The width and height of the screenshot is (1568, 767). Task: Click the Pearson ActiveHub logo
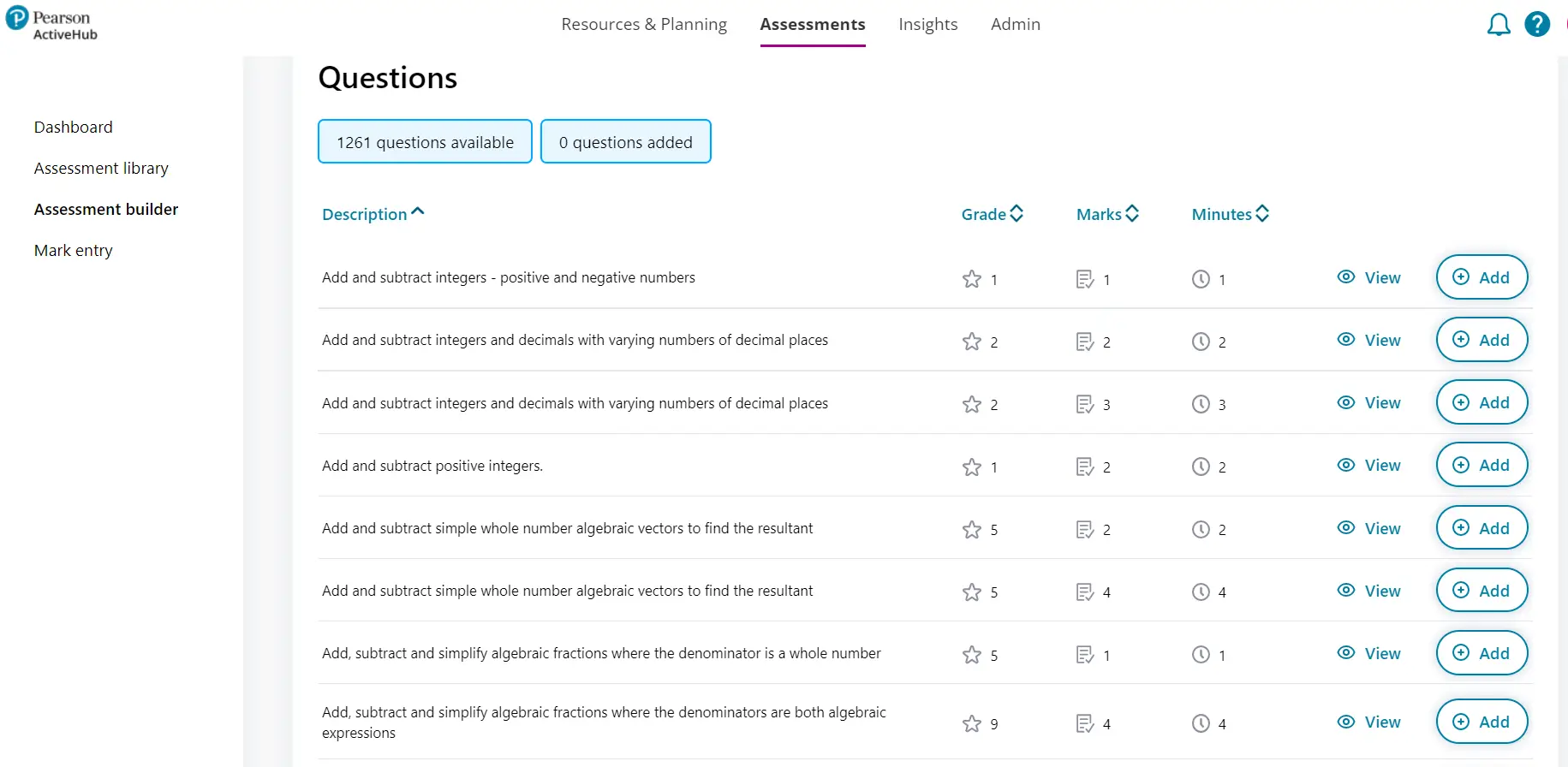[x=52, y=25]
